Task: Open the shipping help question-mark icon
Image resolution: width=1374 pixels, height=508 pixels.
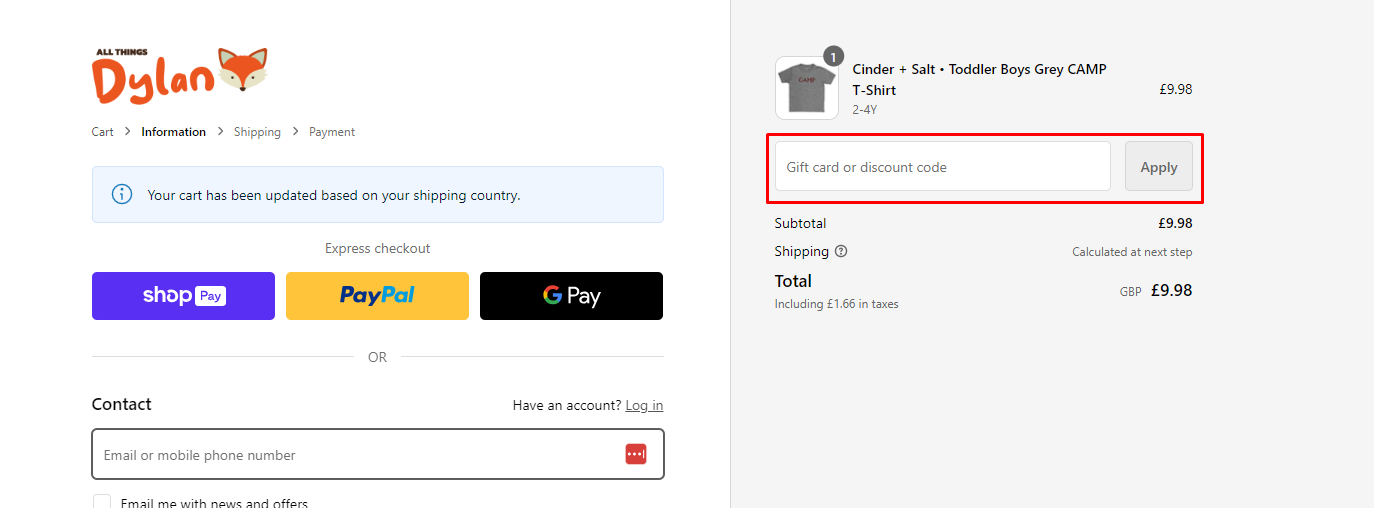Action: point(841,251)
